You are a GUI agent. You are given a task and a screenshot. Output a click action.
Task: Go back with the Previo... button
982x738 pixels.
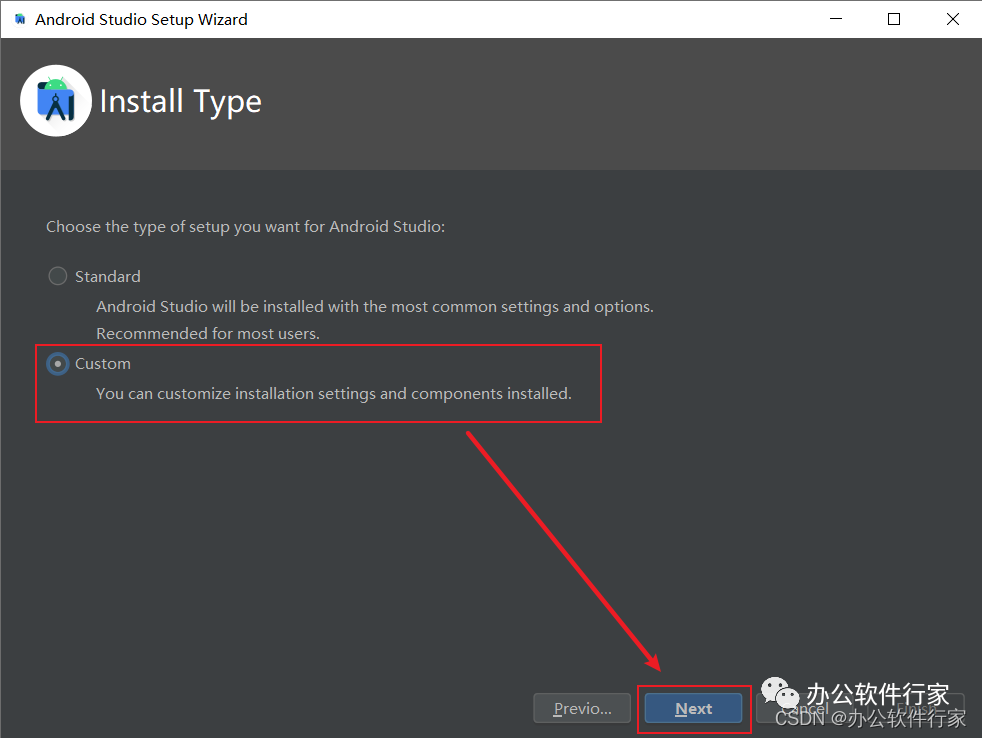(x=582, y=709)
